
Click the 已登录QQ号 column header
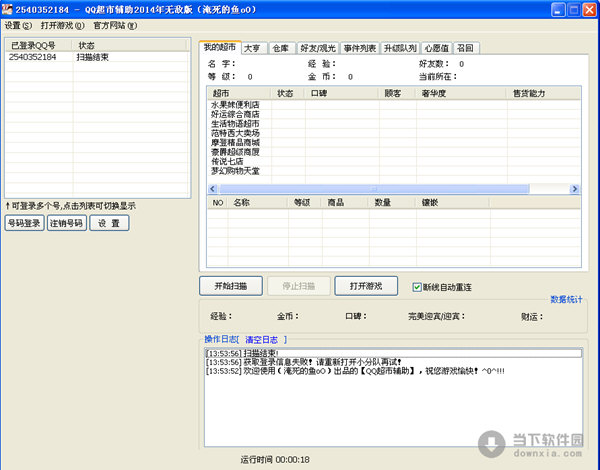[39, 46]
